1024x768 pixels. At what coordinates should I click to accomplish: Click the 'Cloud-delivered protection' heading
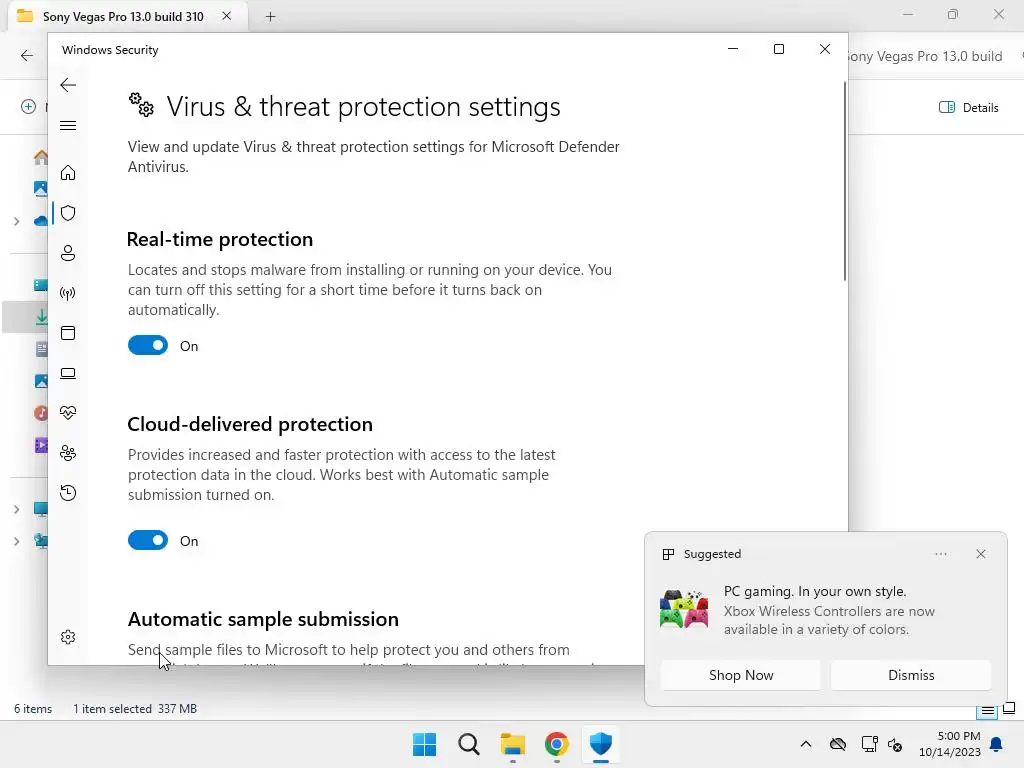[250, 424]
